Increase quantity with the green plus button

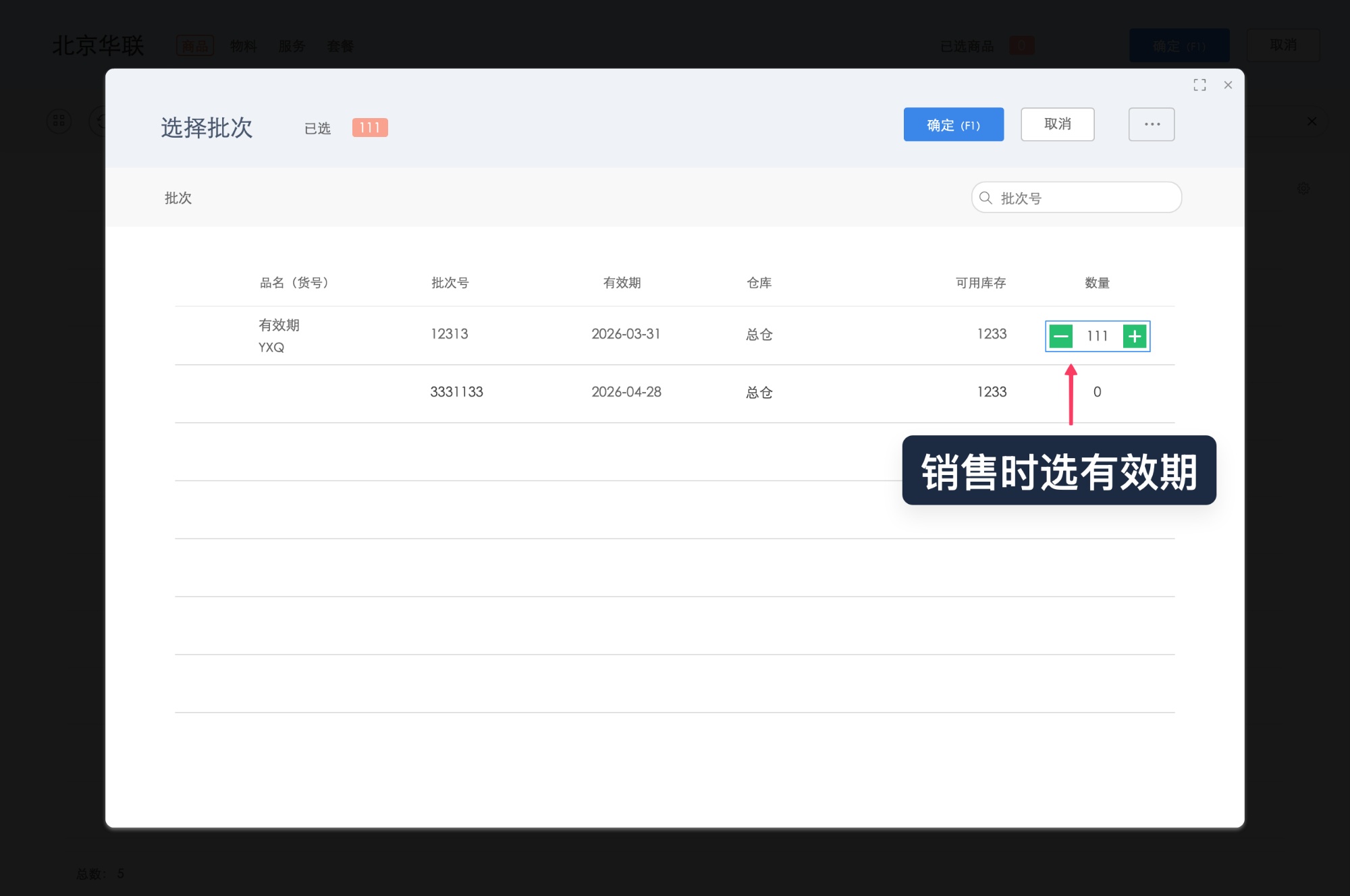[x=1135, y=336]
